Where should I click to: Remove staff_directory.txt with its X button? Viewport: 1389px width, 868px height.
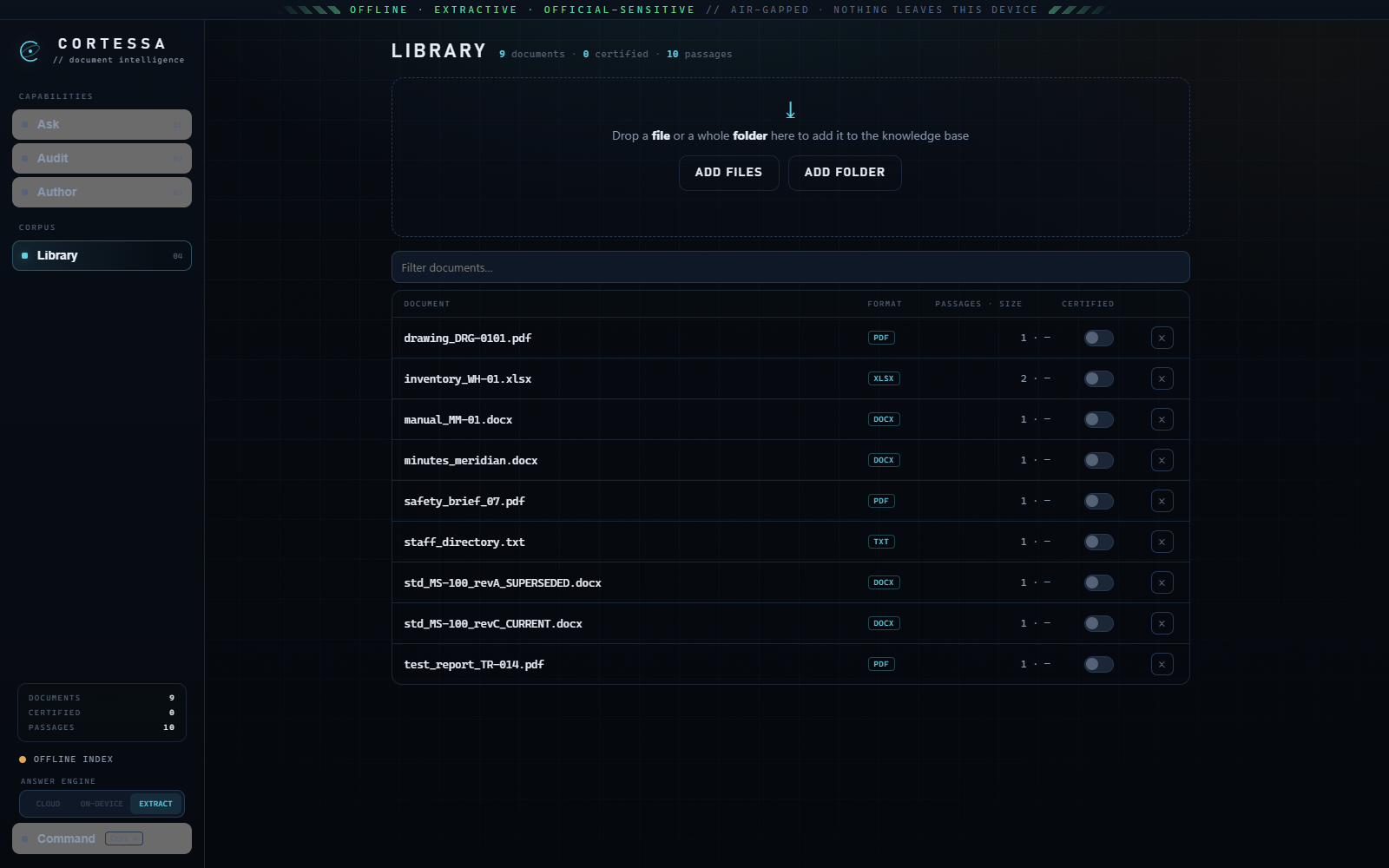[1162, 542]
